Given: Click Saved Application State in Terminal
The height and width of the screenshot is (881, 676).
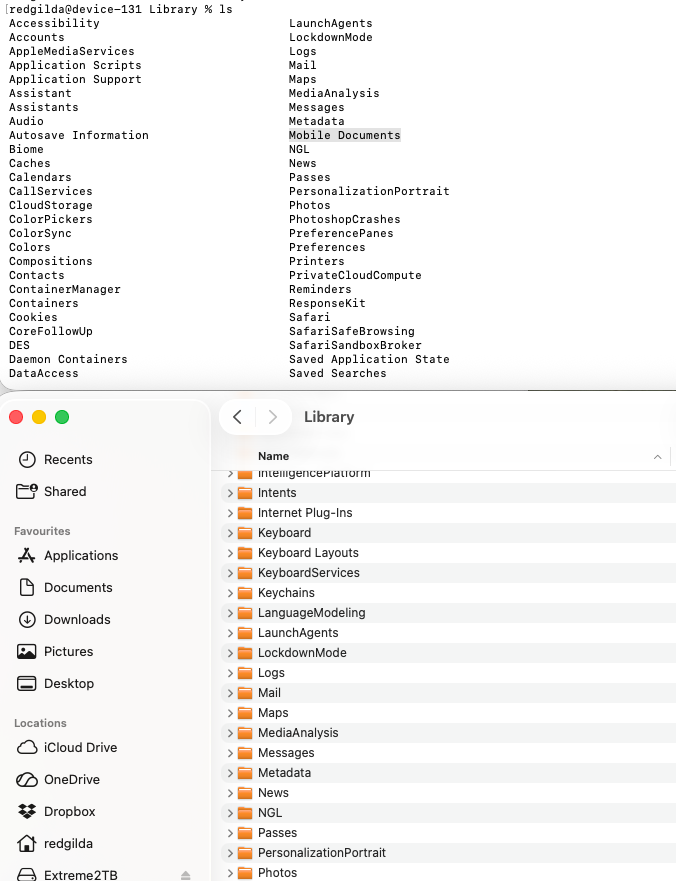Looking at the screenshot, I should (369, 359).
